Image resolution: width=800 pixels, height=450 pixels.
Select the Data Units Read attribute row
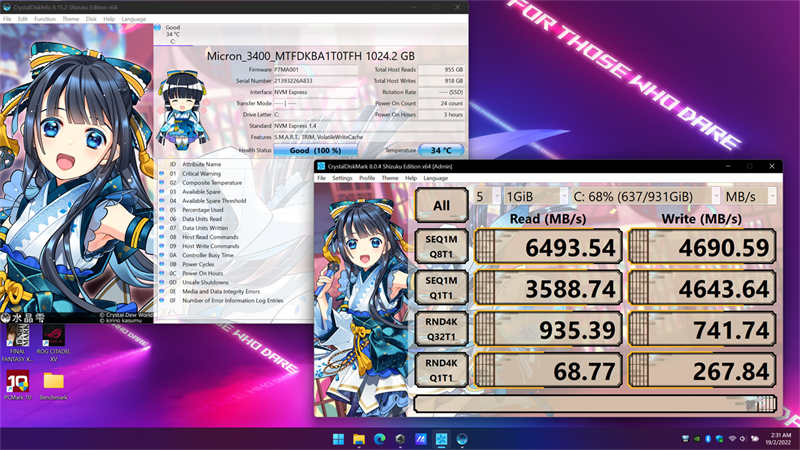(x=235, y=219)
